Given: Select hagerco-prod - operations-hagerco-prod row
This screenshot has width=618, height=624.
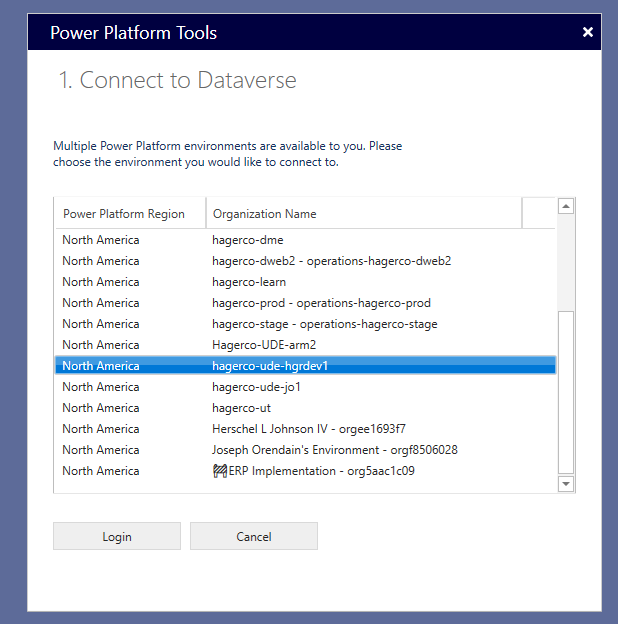Looking at the screenshot, I should [x=305, y=303].
